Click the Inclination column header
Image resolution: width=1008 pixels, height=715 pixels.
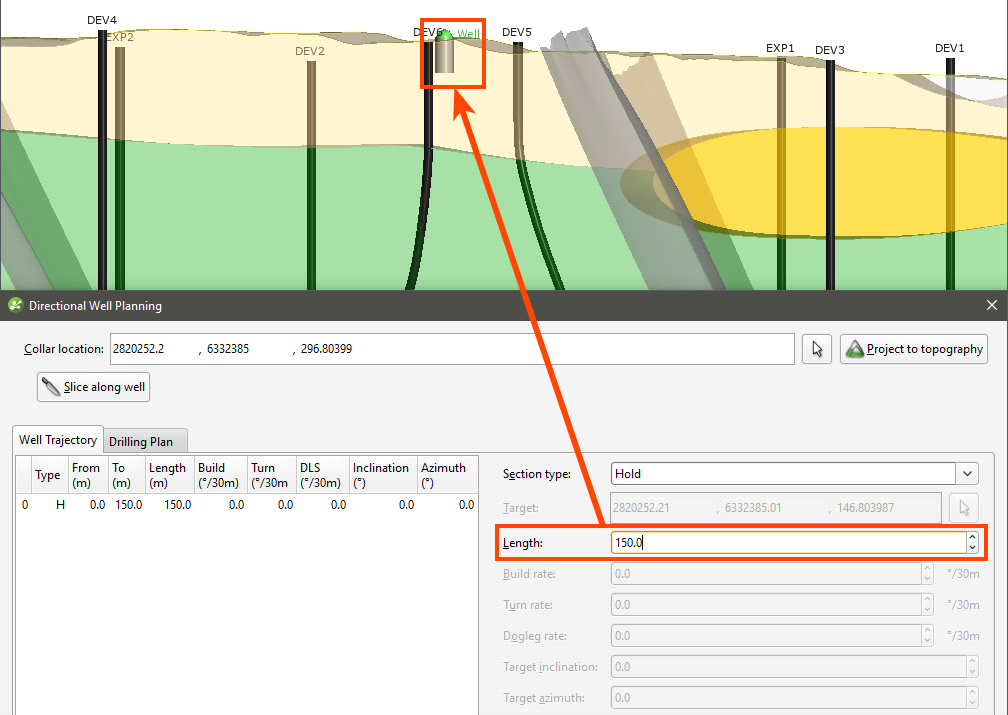point(380,474)
